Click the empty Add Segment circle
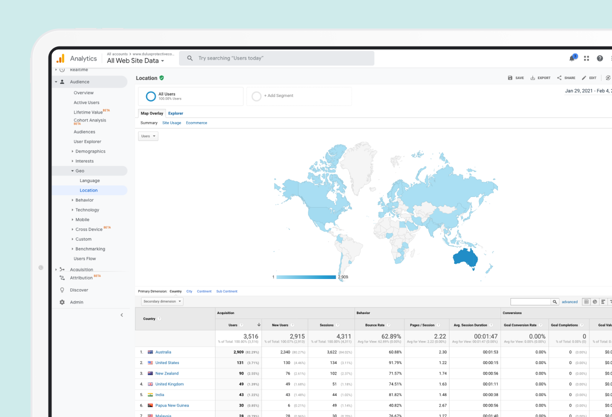 (x=257, y=97)
